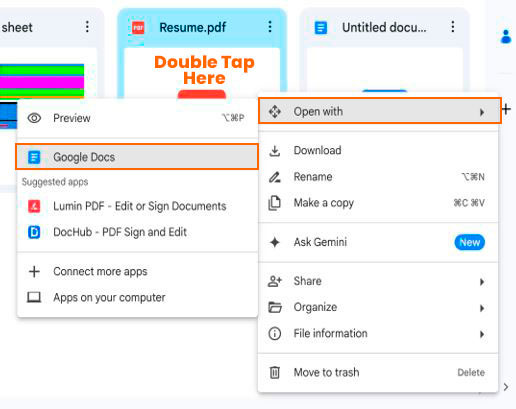Click the blue person icon in the side panel
This screenshot has width=516, height=409.
pyautogui.click(x=506, y=36)
